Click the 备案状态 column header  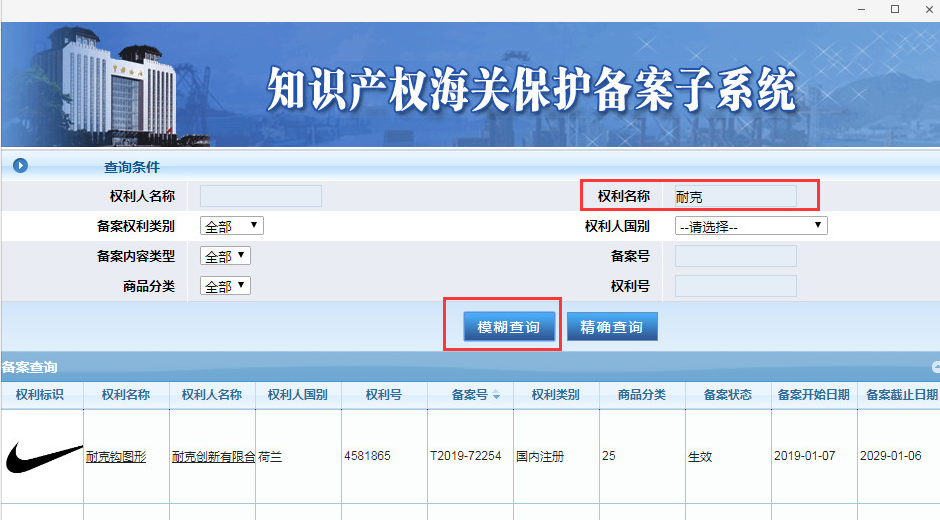click(x=727, y=395)
